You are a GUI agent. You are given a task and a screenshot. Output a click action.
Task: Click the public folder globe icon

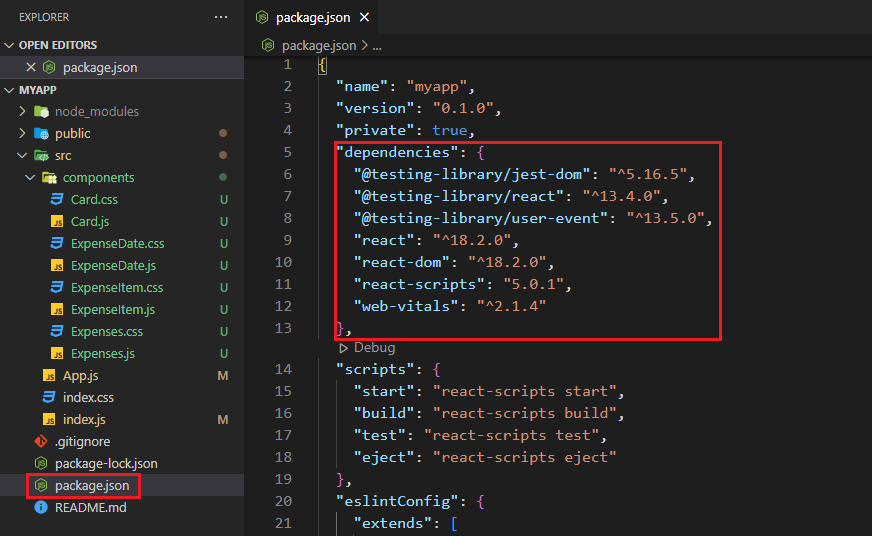[x=42, y=133]
